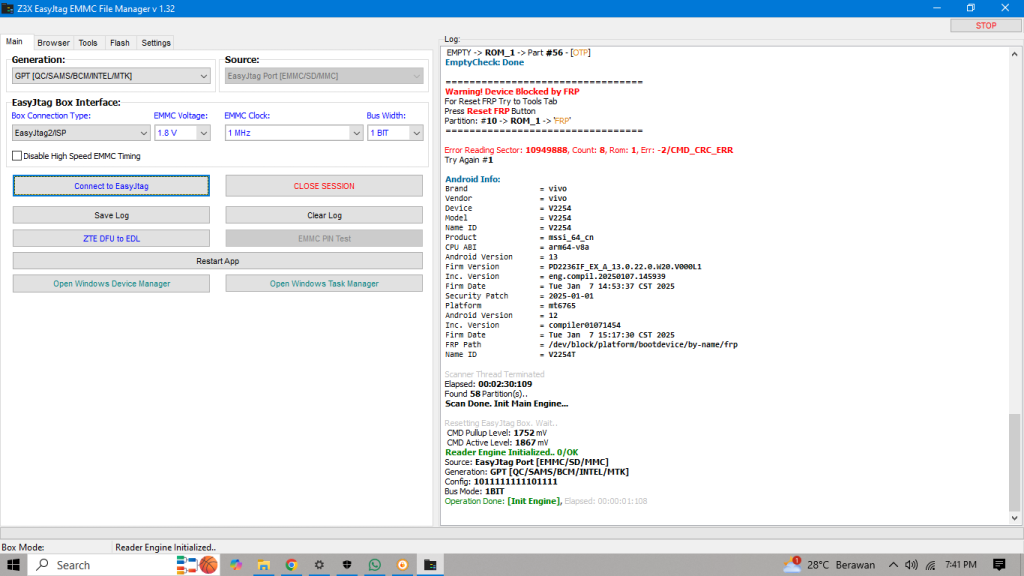Screen dimensions: 1024x576
Task: Open the EMMC Clock 1 MHz dropdown
Action: [x=294, y=133]
